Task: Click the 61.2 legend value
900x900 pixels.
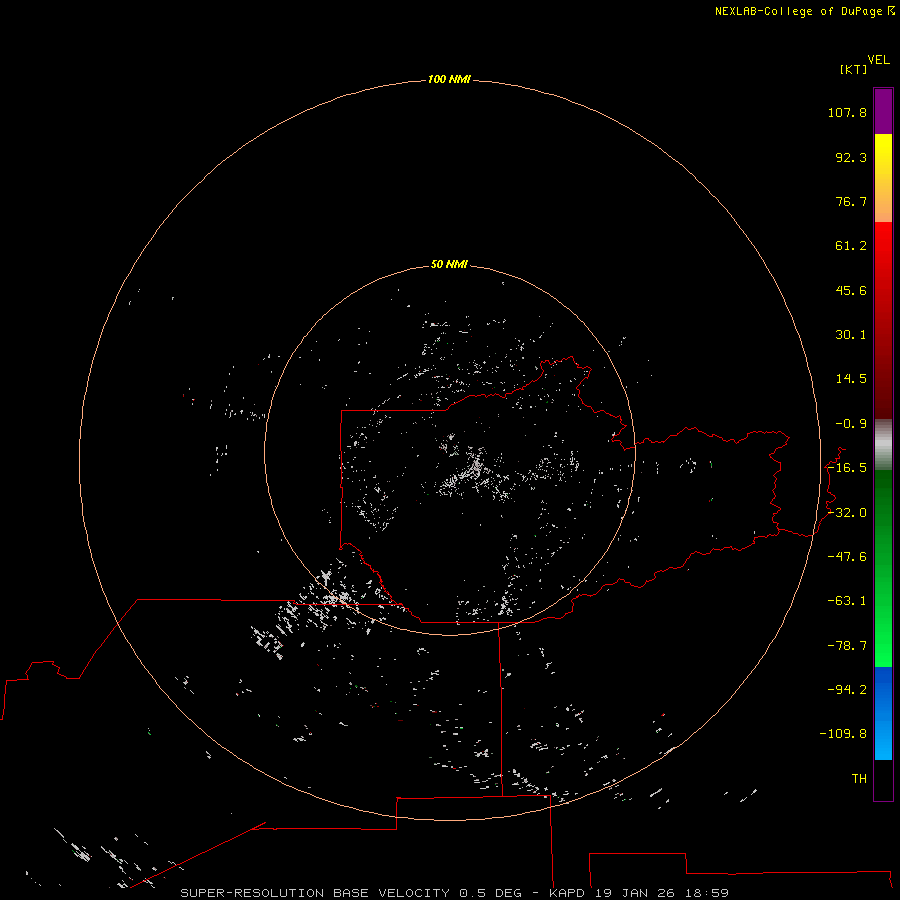Action: click(x=851, y=246)
